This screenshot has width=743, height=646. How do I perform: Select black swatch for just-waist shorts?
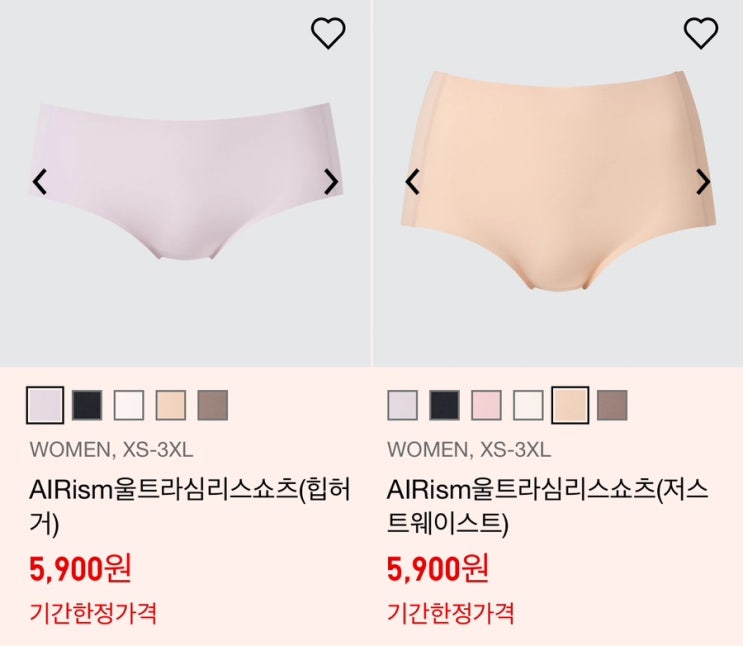pyautogui.click(x=444, y=405)
